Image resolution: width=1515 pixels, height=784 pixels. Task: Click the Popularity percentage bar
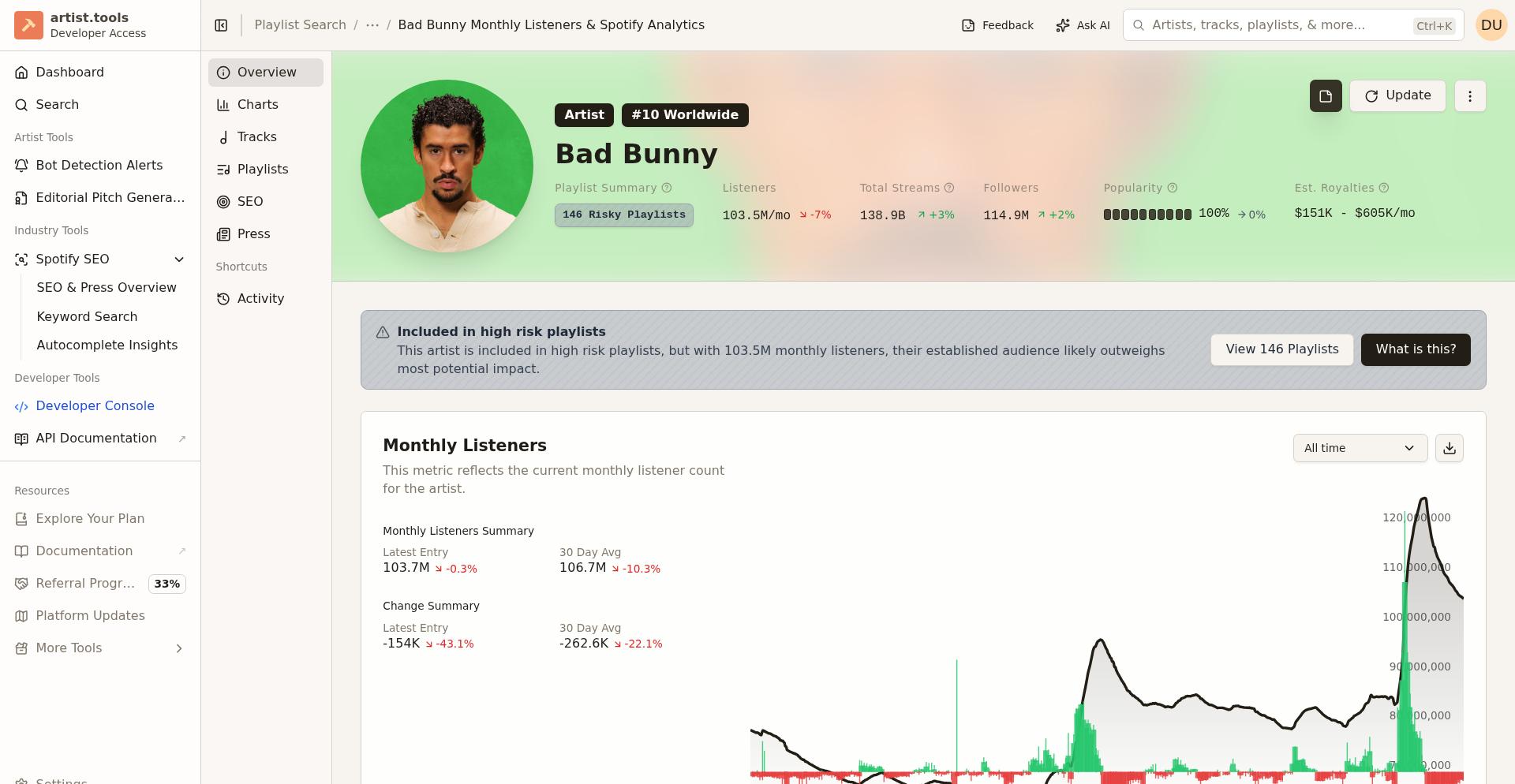[1148, 214]
